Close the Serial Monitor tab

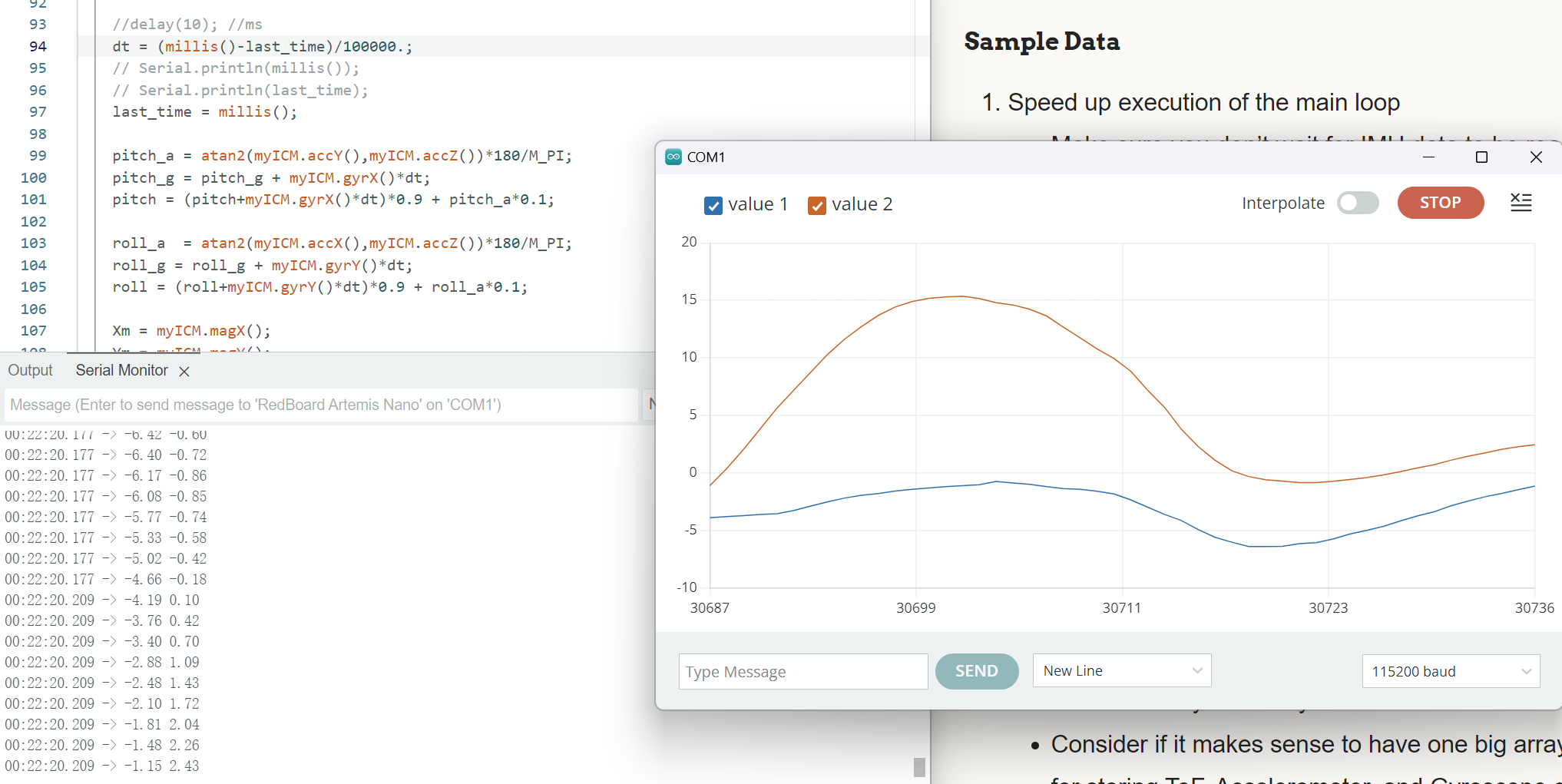[x=184, y=372]
